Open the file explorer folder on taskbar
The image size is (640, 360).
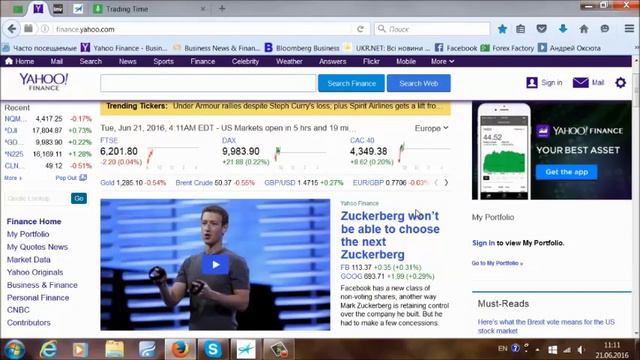[x=114, y=349]
